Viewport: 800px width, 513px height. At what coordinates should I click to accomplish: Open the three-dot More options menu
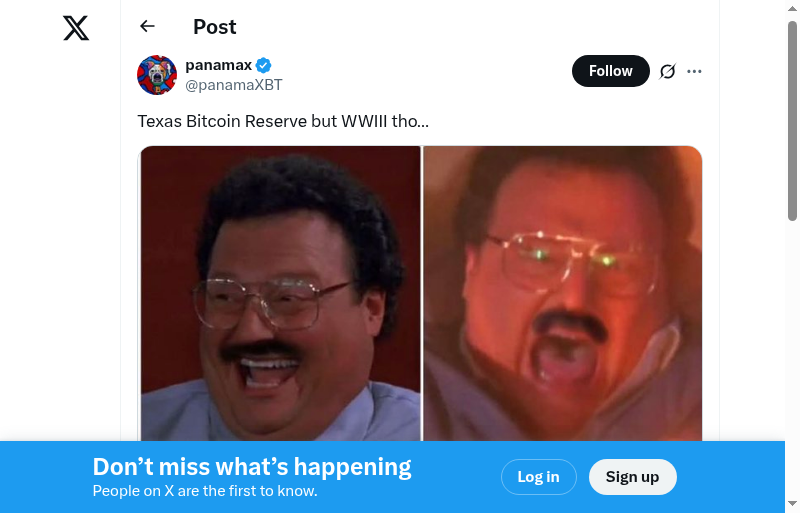[x=694, y=71]
